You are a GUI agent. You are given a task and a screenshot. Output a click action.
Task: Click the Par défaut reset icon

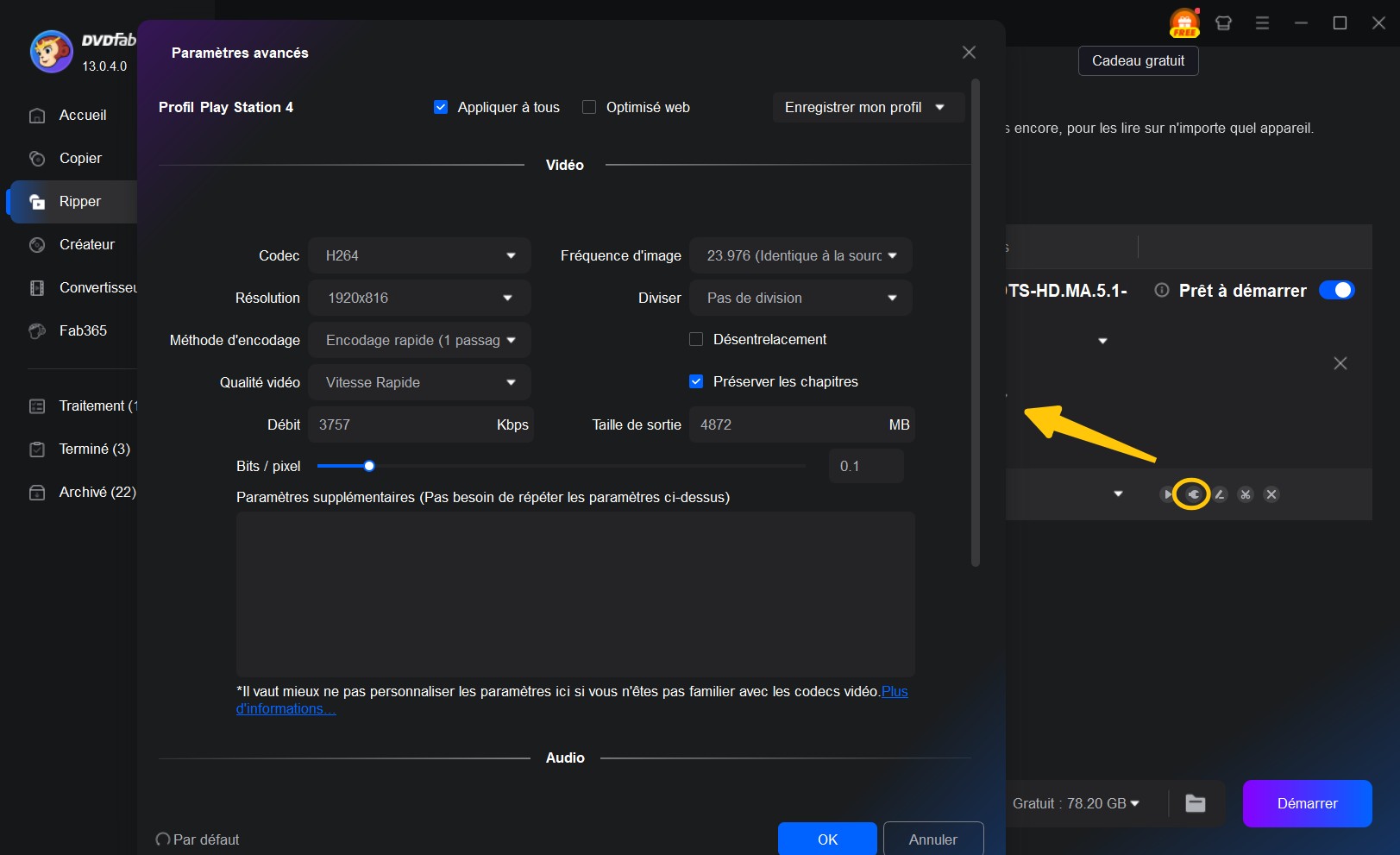coord(162,839)
